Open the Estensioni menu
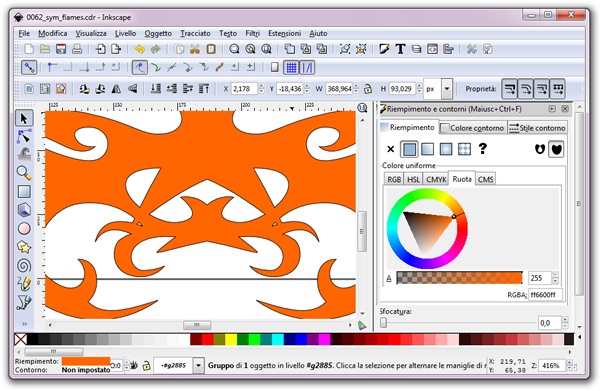Image resolution: width=600 pixels, height=391 pixels. click(x=284, y=33)
